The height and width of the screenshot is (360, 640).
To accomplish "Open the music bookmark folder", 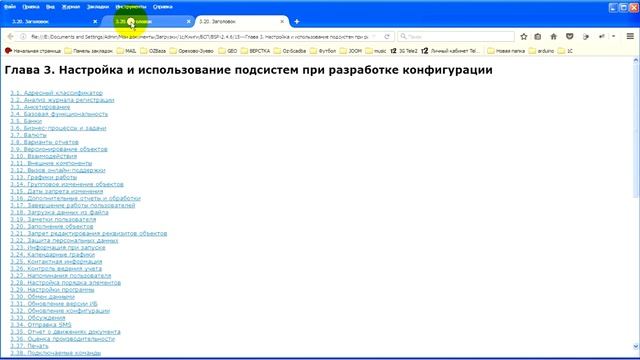I will pos(376,51).
